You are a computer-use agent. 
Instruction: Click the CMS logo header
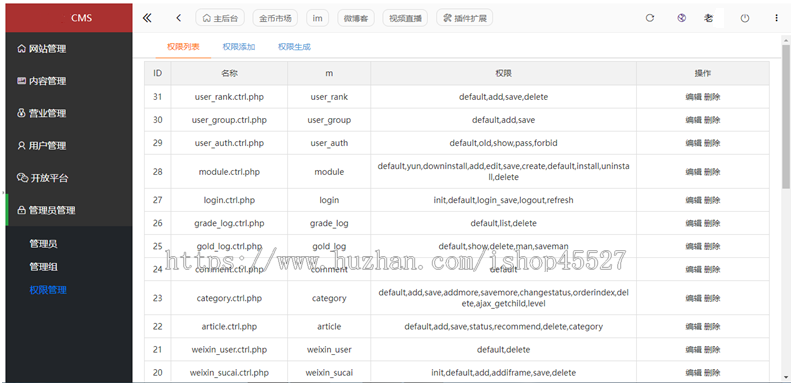click(69, 18)
